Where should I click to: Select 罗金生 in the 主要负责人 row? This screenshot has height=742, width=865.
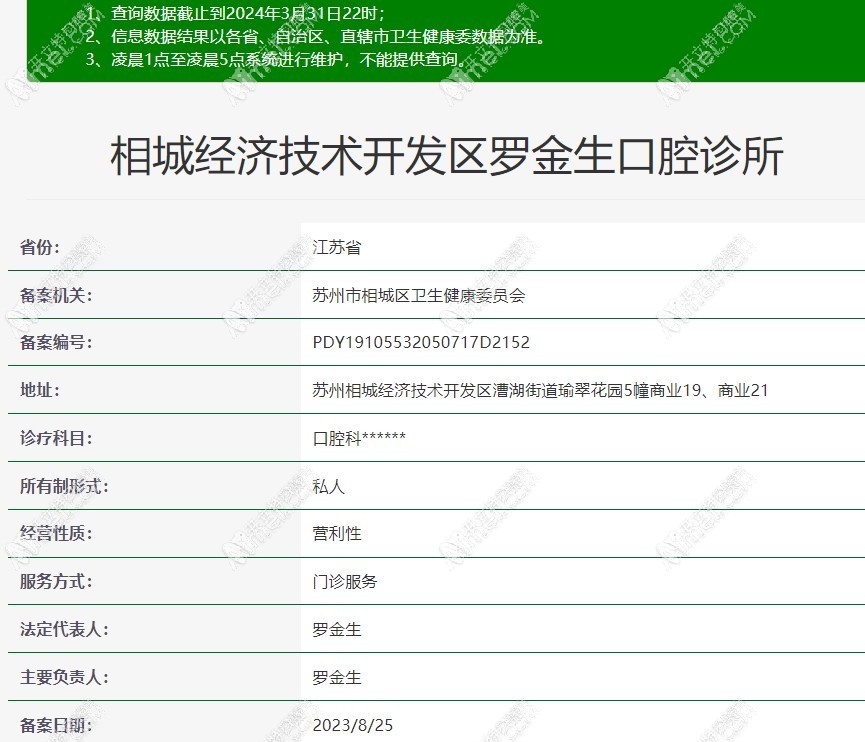(337, 677)
